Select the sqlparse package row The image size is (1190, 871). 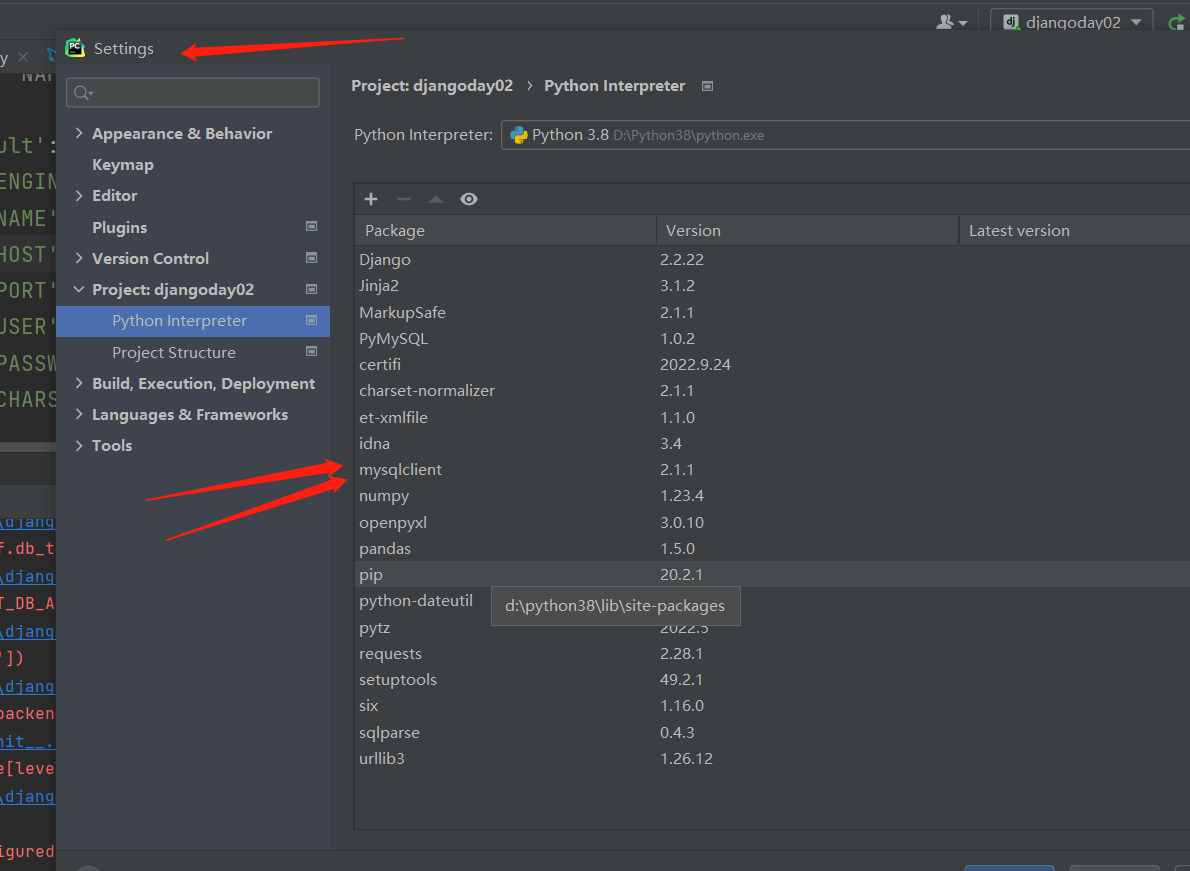(x=773, y=732)
